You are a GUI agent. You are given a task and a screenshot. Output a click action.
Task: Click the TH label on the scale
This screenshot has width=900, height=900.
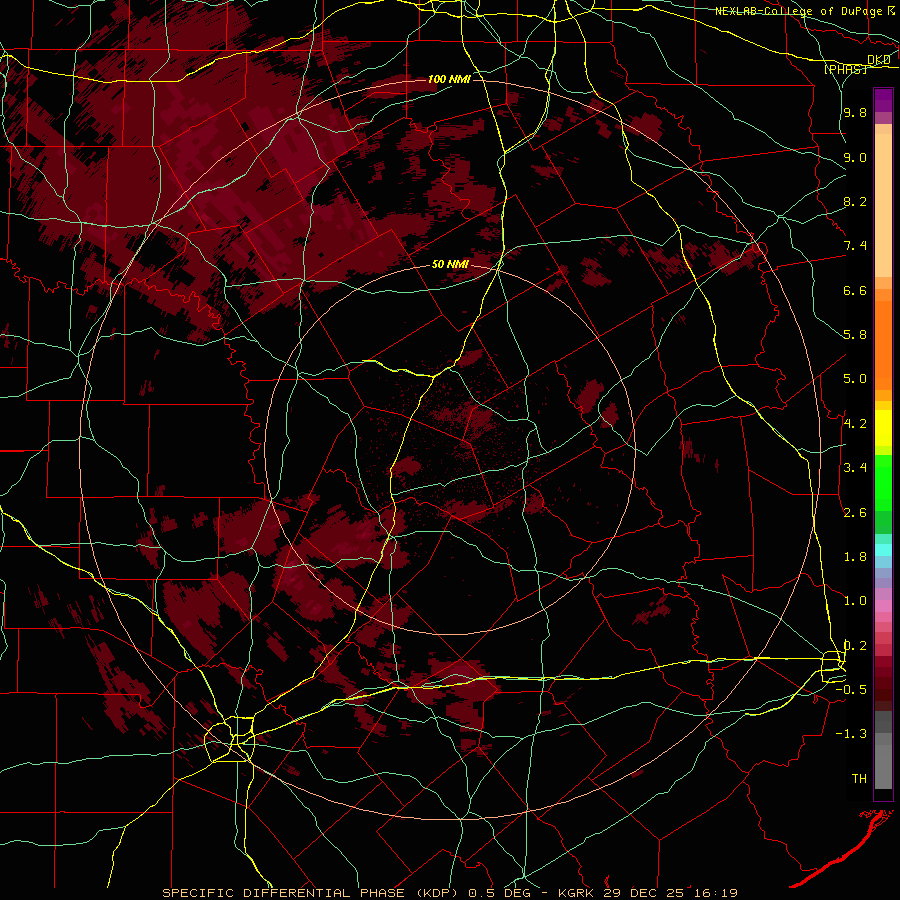859,779
